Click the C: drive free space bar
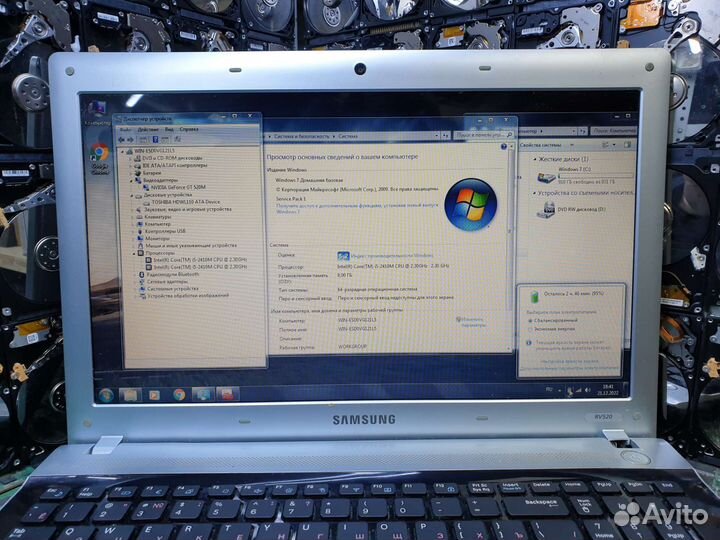The image size is (720, 540). tap(595, 175)
